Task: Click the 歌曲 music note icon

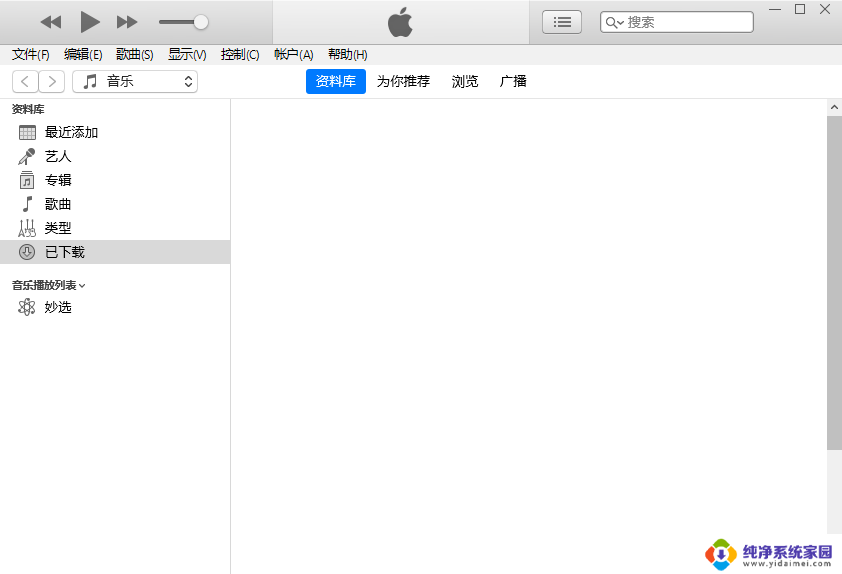Action: [x=27, y=204]
